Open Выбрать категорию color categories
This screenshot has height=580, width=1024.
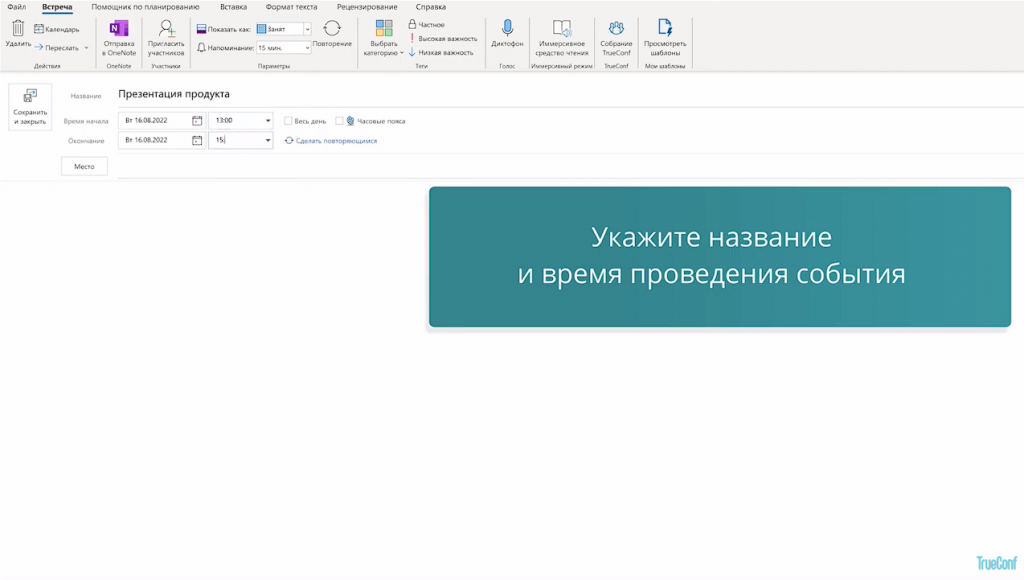click(x=384, y=38)
